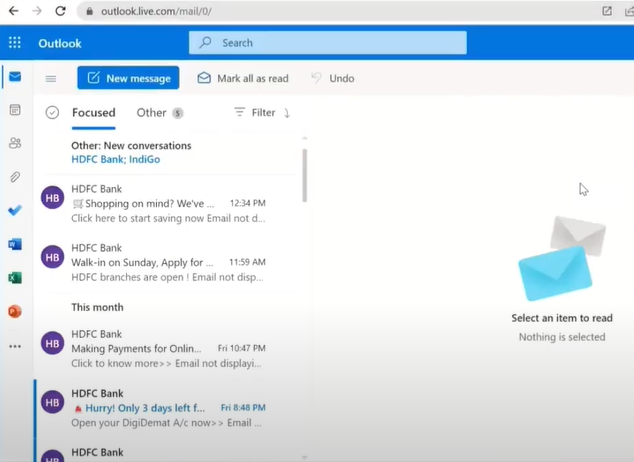Launch the PowerPoint app icon
This screenshot has width=634, height=462.
[15, 311]
